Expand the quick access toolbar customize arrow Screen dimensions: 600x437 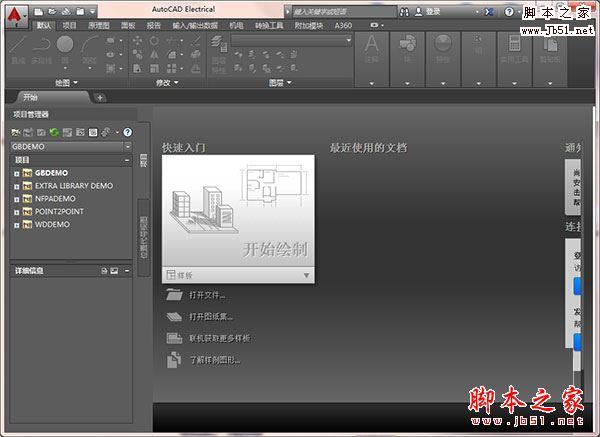pos(93,12)
